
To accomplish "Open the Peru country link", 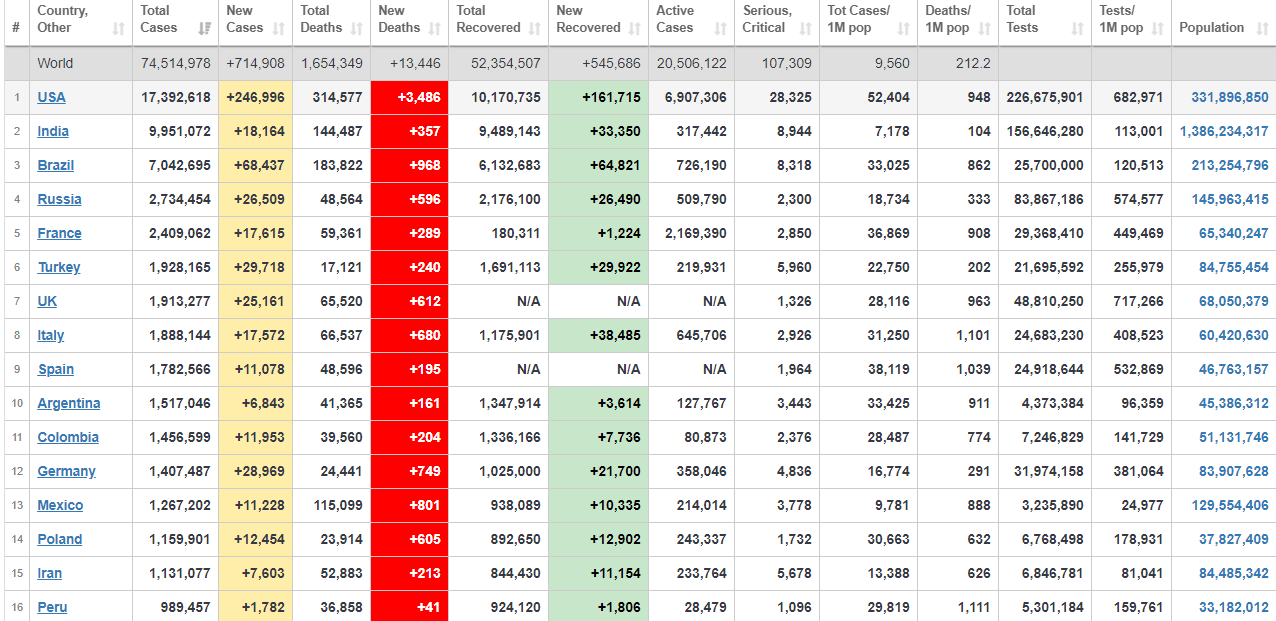I will click(x=52, y=607).
